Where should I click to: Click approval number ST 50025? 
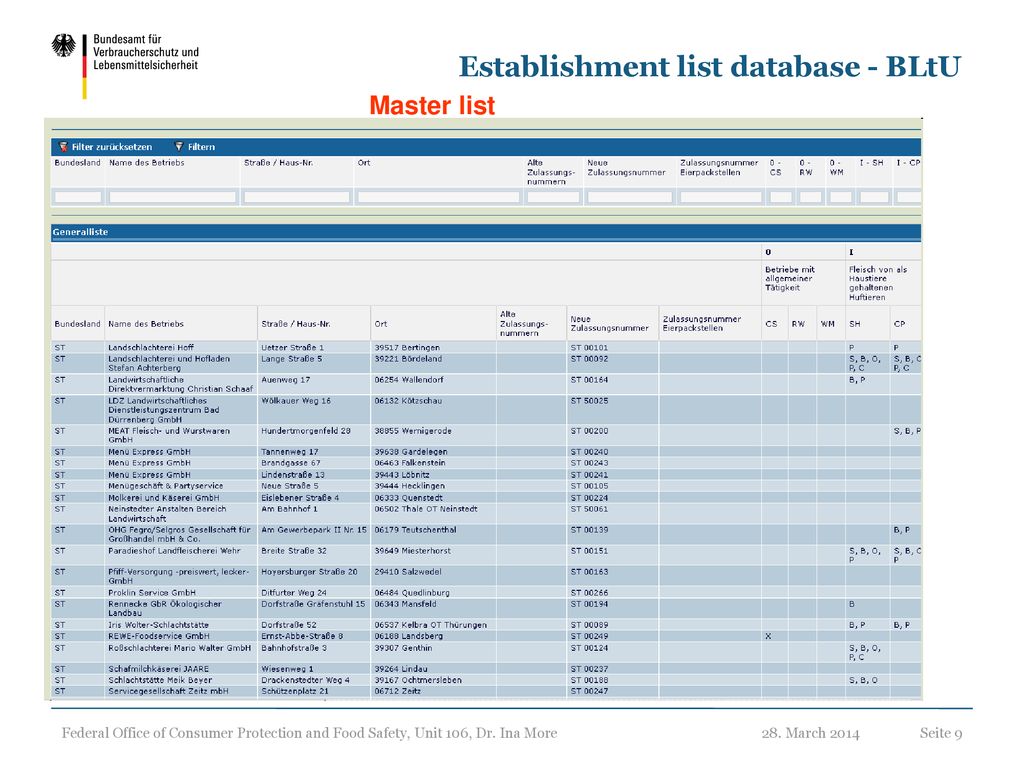click(589, 401)
